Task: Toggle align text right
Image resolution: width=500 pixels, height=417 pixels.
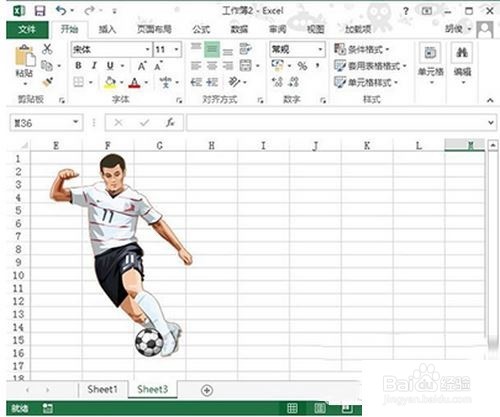Action: [228, 66]
